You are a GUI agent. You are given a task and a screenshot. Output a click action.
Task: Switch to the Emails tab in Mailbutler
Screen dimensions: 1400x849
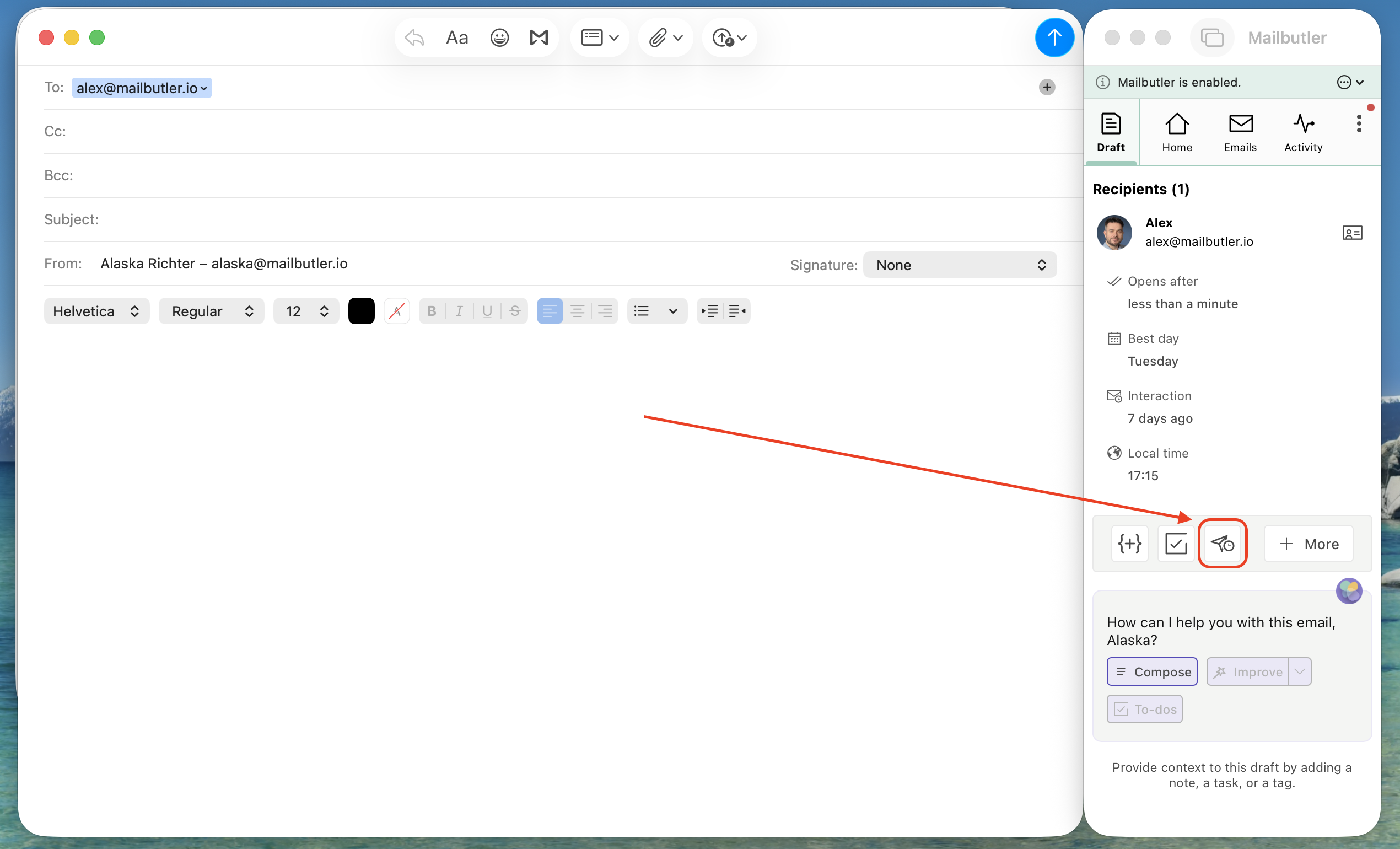tap(1240, 132)
